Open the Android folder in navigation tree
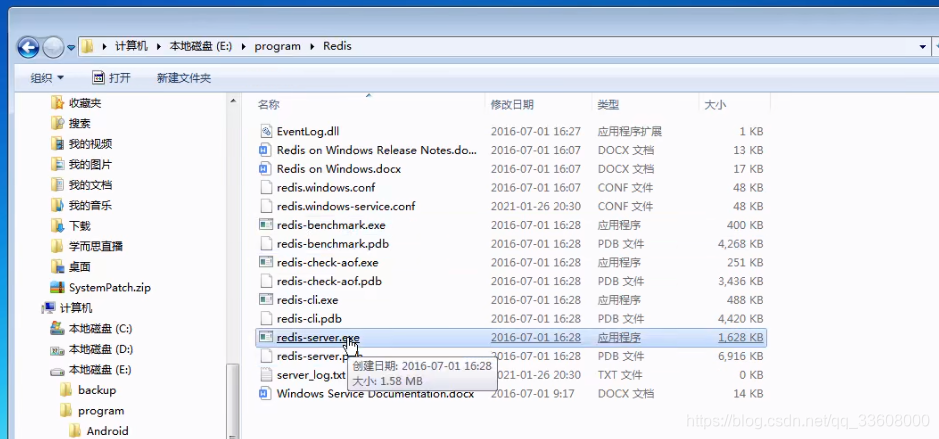The width and height of the screenshot is (939, 439). 107,431
